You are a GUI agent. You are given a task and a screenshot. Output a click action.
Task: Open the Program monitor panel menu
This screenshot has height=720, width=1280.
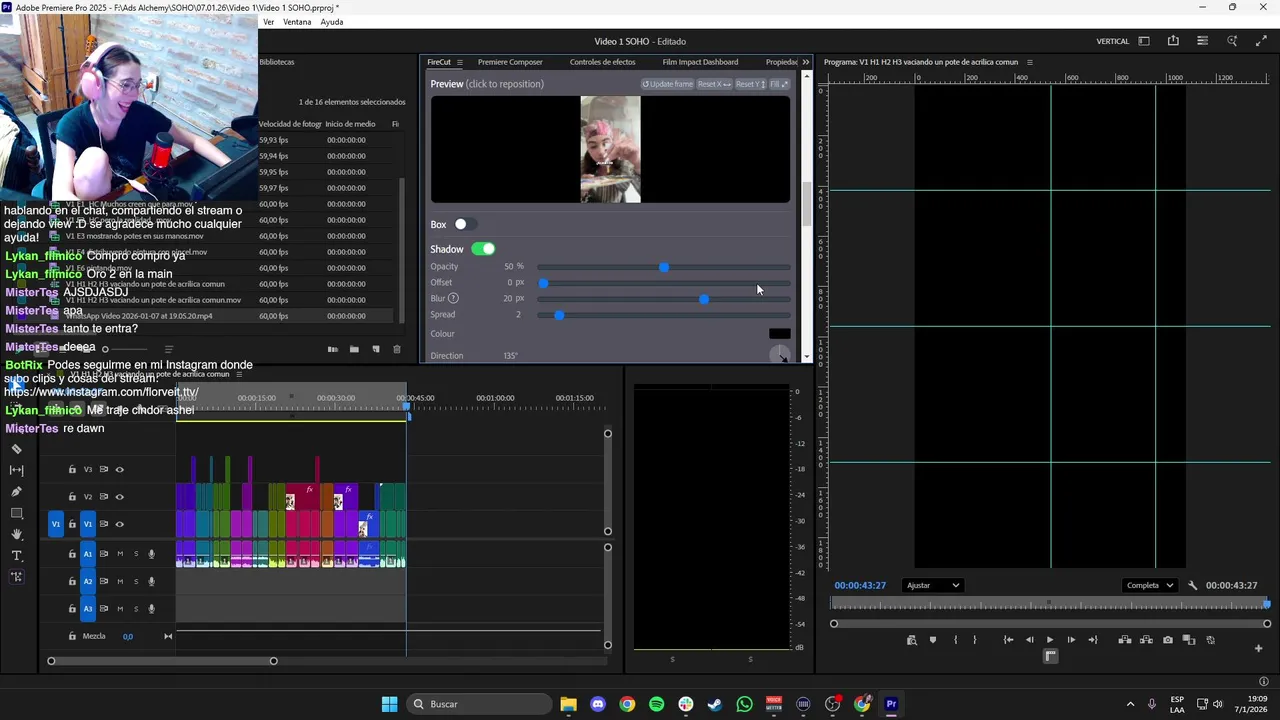tap(1030, 62)
